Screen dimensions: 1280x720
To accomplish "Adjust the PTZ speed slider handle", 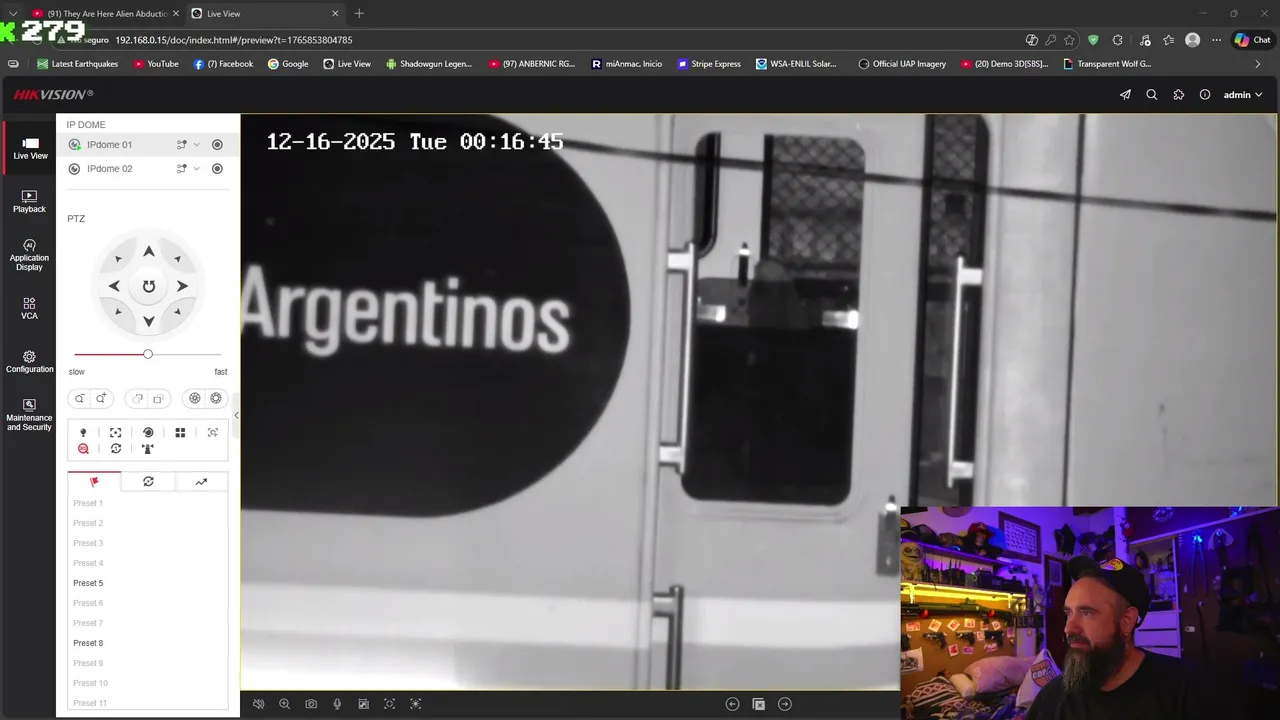I will click(x=148, y=354).
